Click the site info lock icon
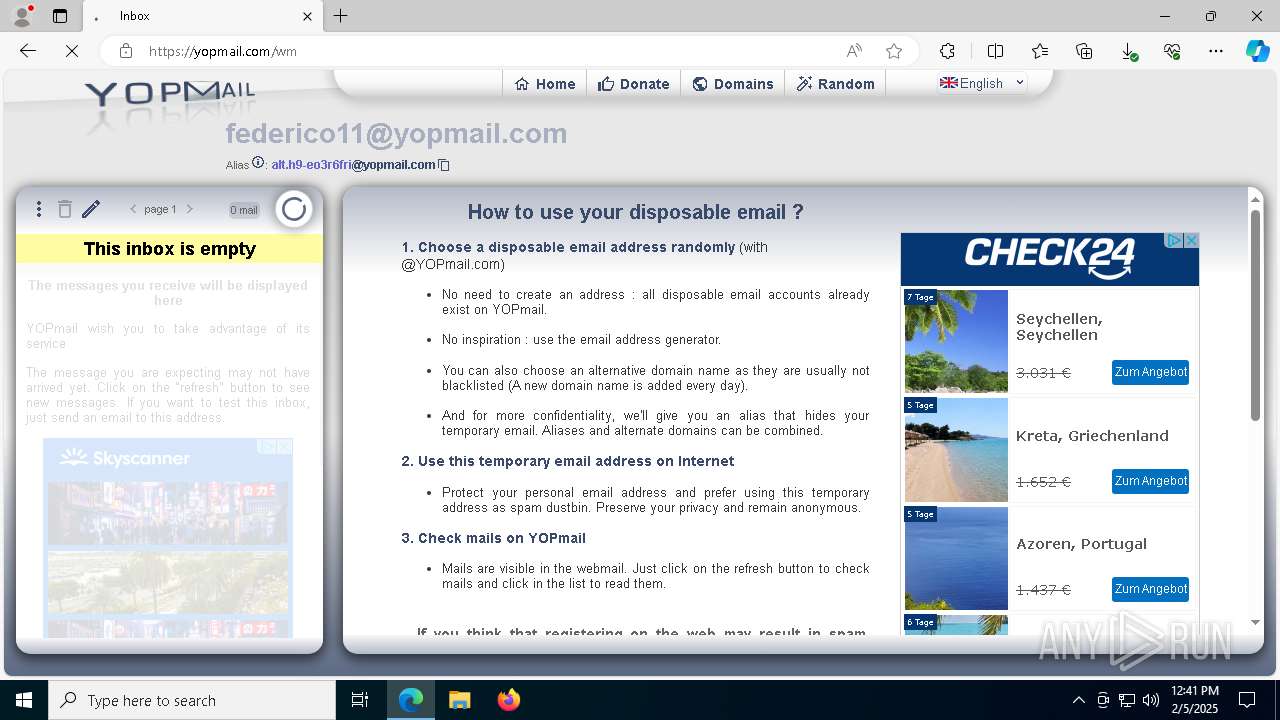Image resolution: width=1280 pixels, height=720 pixels. (125, 51)
